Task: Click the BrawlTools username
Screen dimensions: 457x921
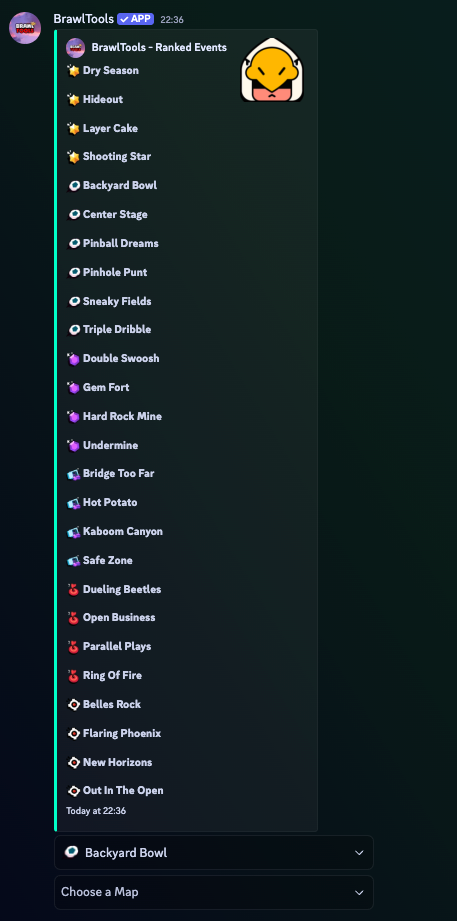Action: tap(83, 19)
